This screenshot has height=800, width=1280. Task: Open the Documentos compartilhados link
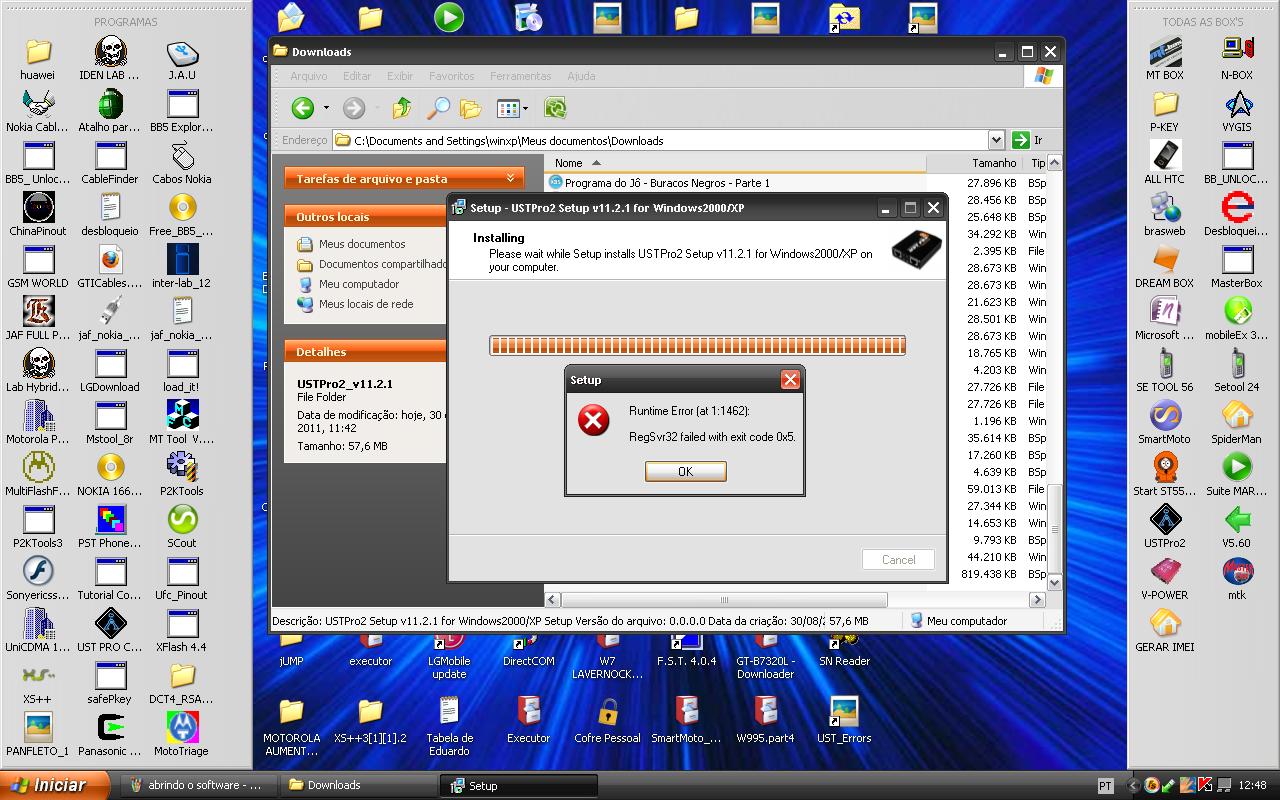383,264
